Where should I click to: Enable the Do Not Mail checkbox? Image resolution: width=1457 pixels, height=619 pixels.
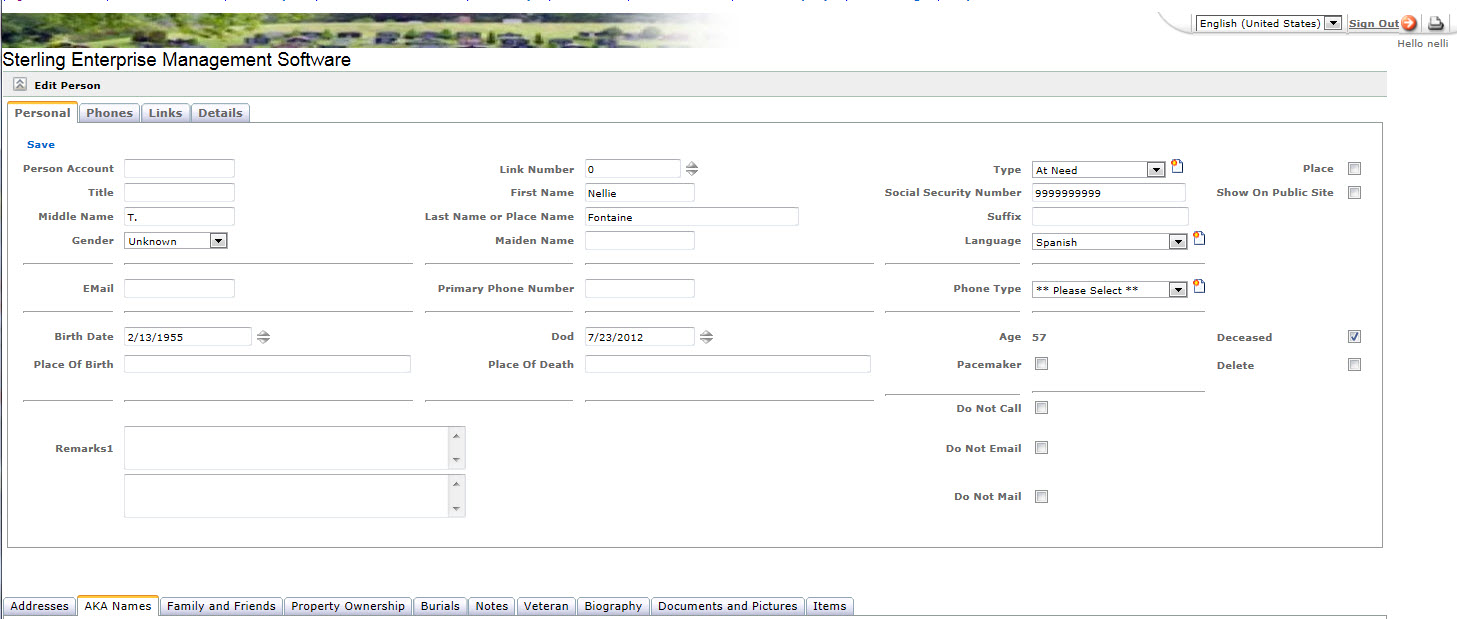pos(1041,496)
